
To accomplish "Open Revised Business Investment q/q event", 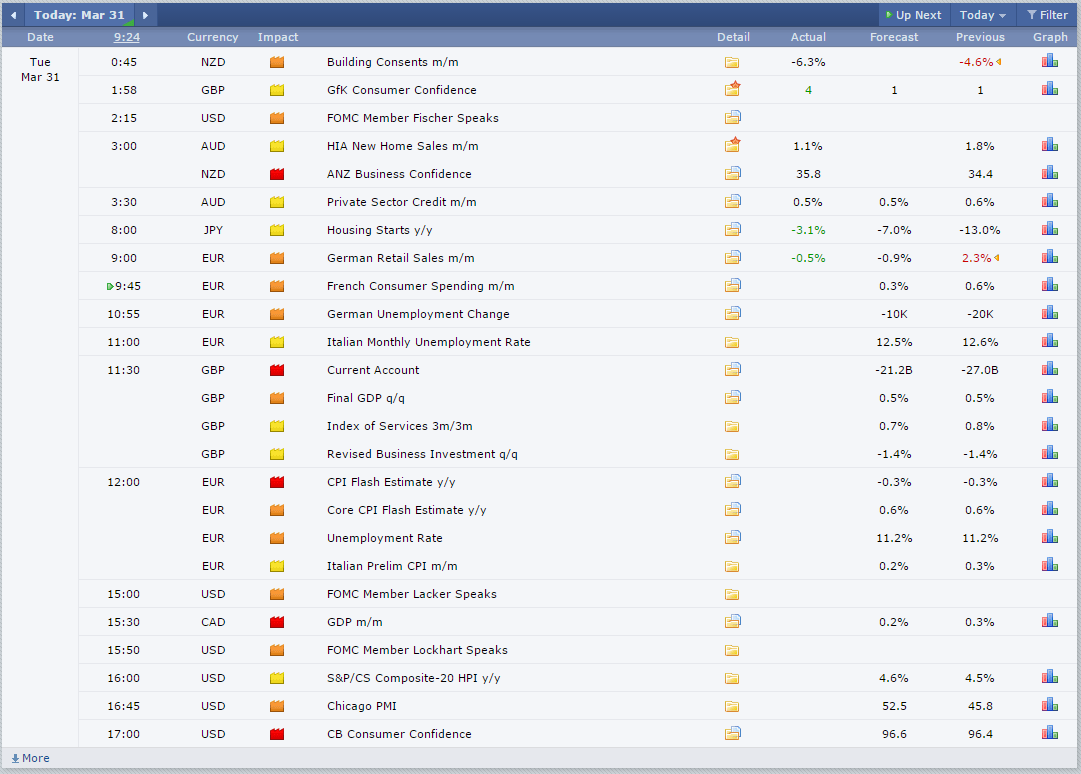I will [422, 454].
